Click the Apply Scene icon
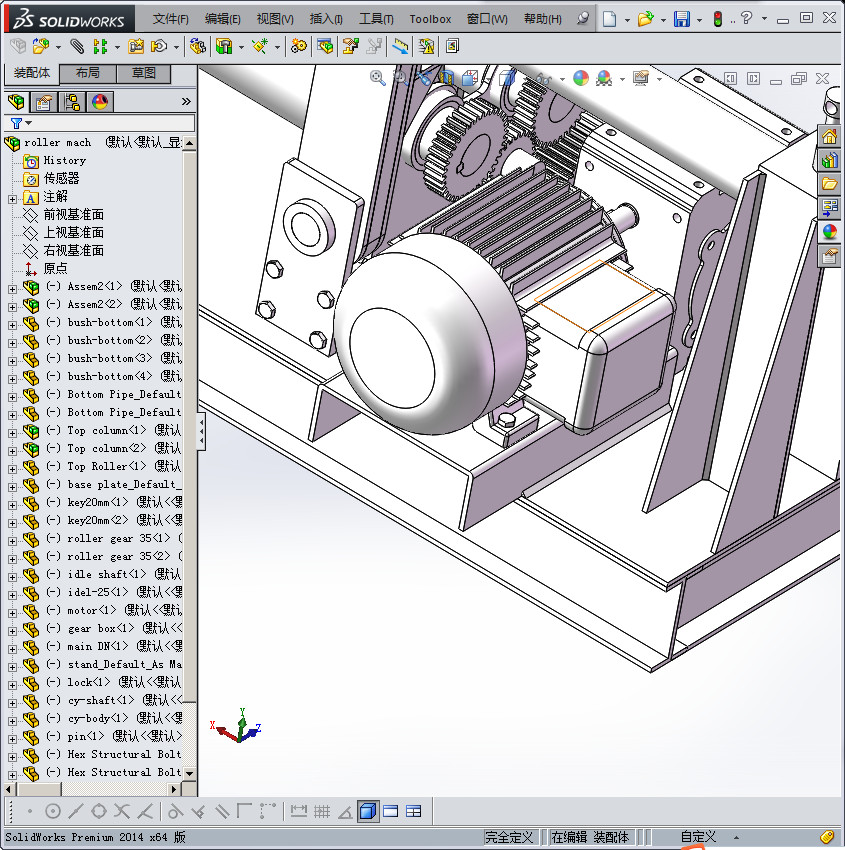Image resolution: width=845 pixels, height=850 pixels. pos(604,79)
